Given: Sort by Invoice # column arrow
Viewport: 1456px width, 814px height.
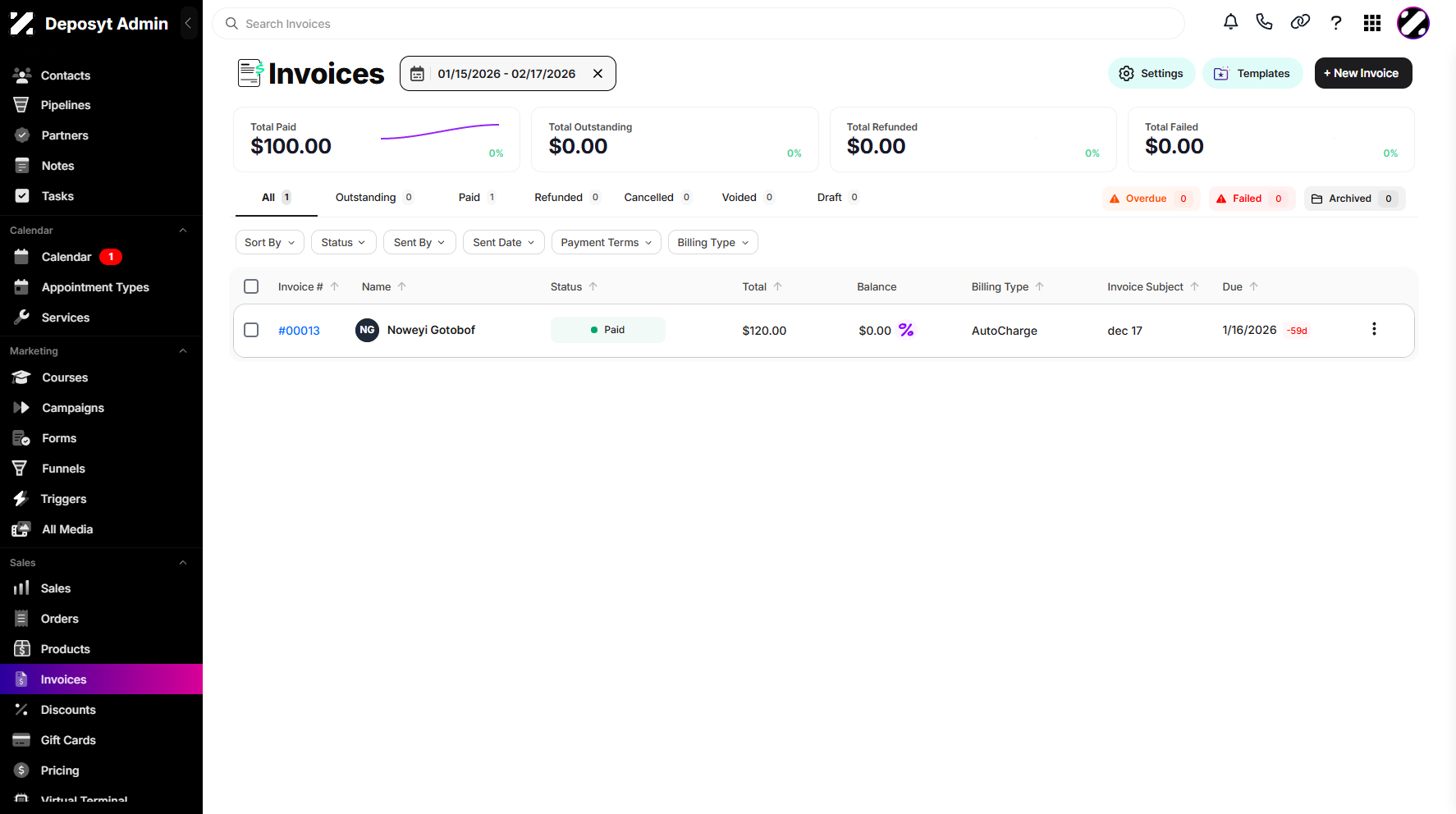Looking at the screenshot, I should [x=335, y=286].
